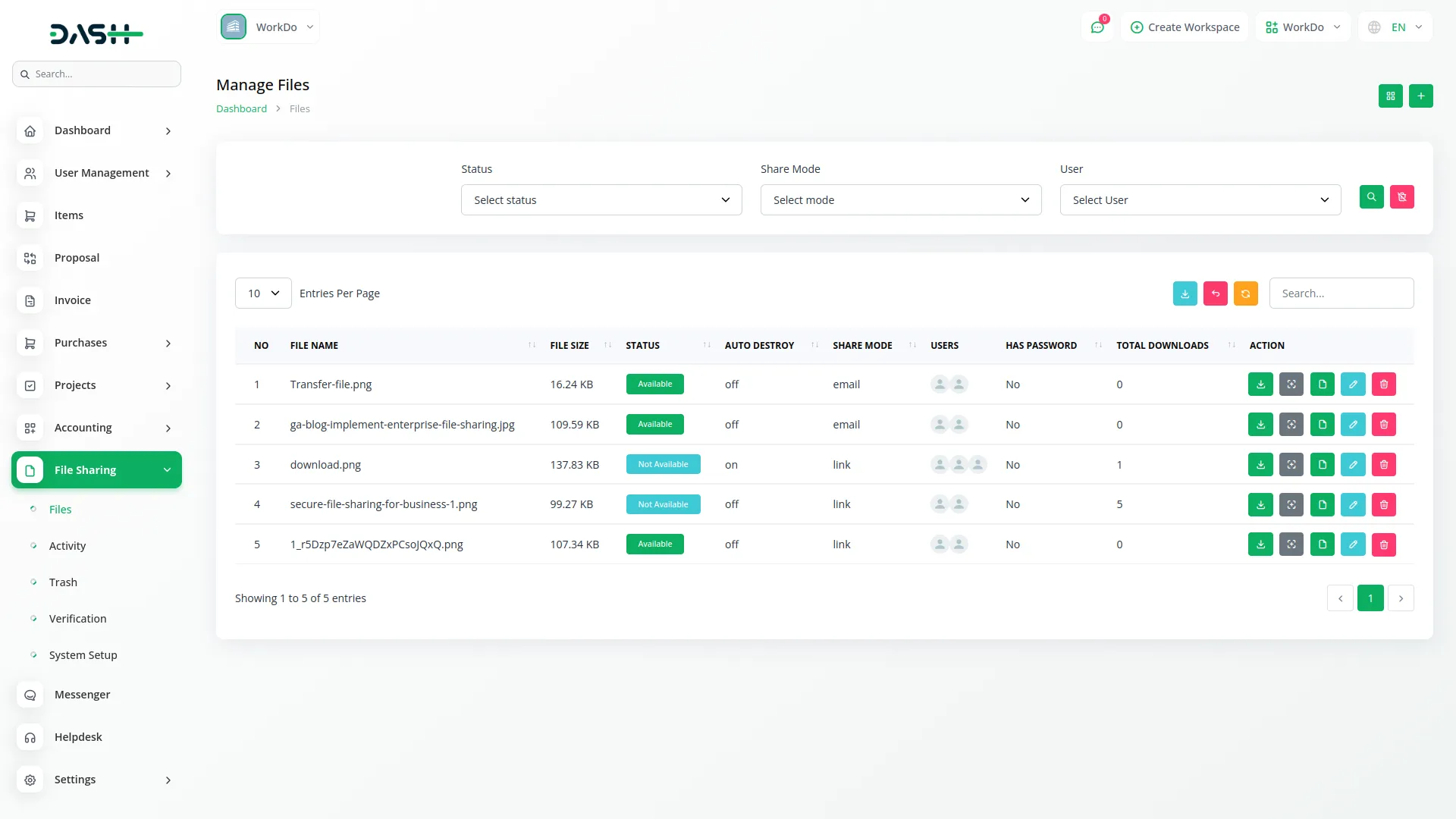Download Transfer-file.png using its green download icon
This screenshot has height=819, width=1456.
click(x=1260, y=384)
